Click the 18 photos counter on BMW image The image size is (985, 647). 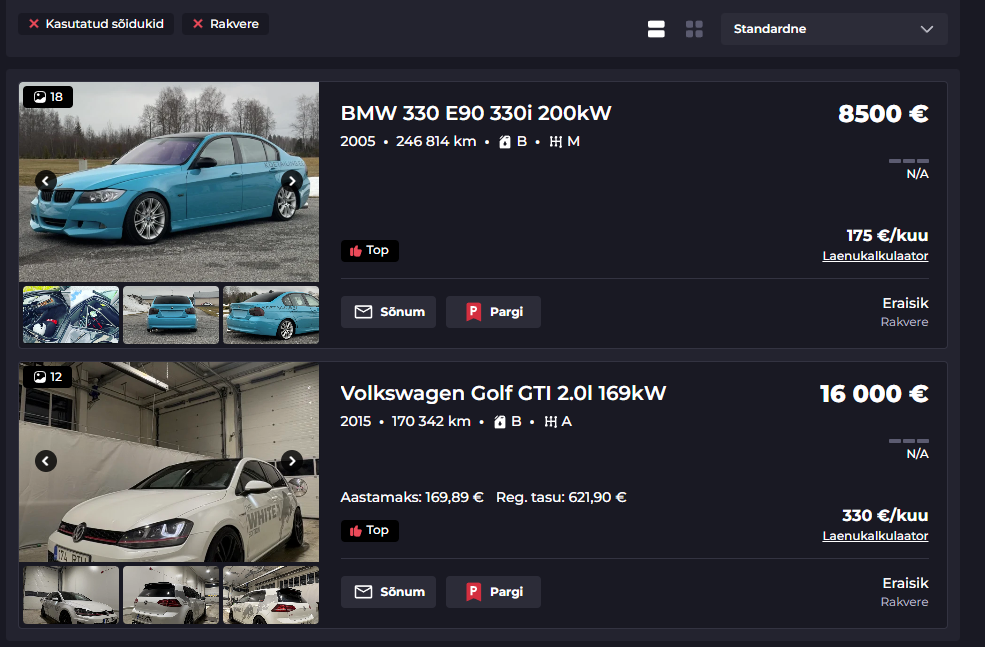pyautogui.click(x=48, y=97)
